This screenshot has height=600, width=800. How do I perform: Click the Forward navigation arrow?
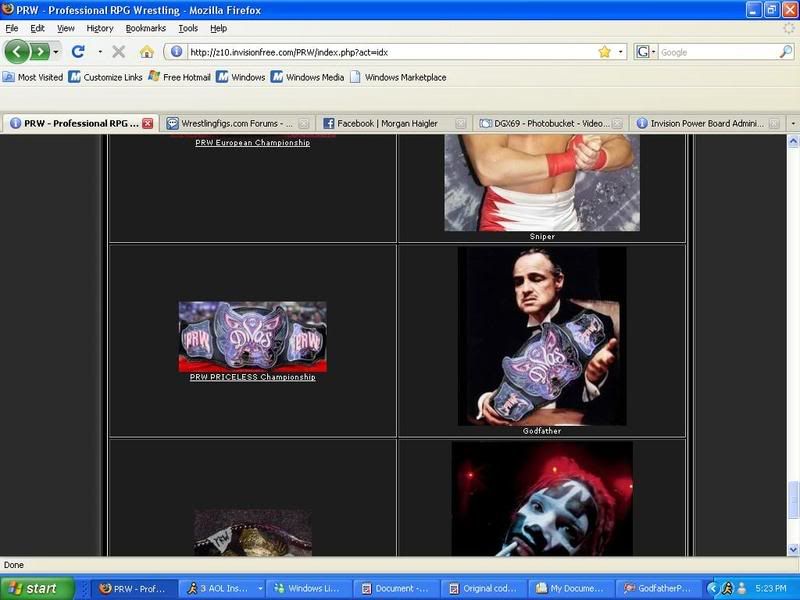[39, 51]
